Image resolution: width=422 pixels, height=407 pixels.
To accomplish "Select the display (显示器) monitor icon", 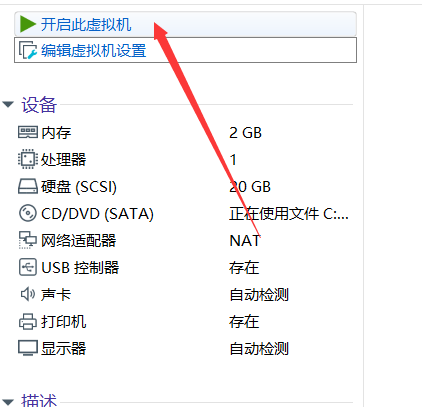I will pyautogui.click(x=28, y=348).
